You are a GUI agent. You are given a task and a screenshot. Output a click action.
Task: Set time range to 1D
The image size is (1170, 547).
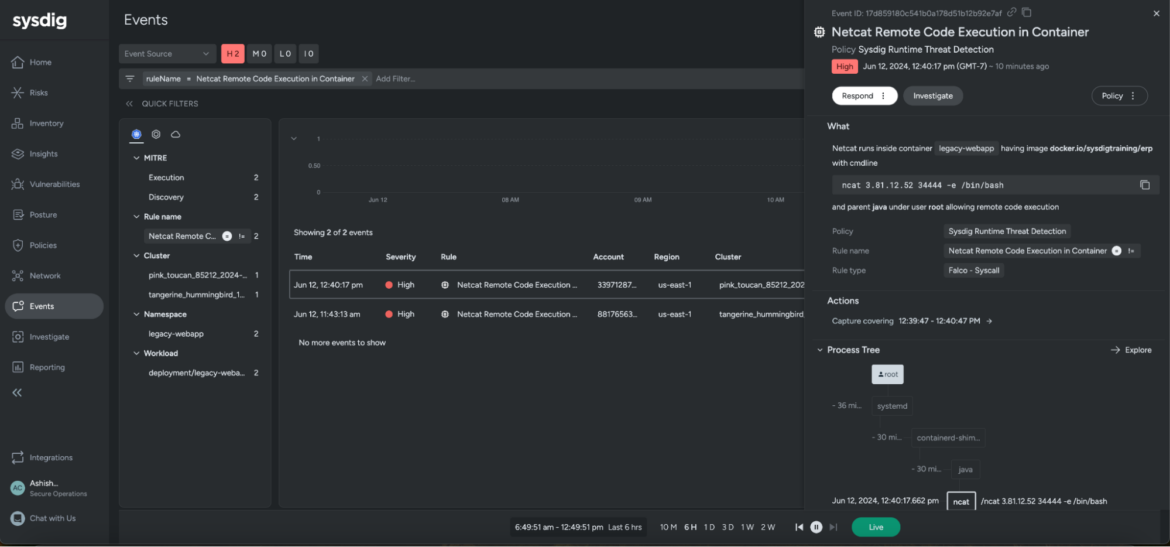tap(709, 527)
